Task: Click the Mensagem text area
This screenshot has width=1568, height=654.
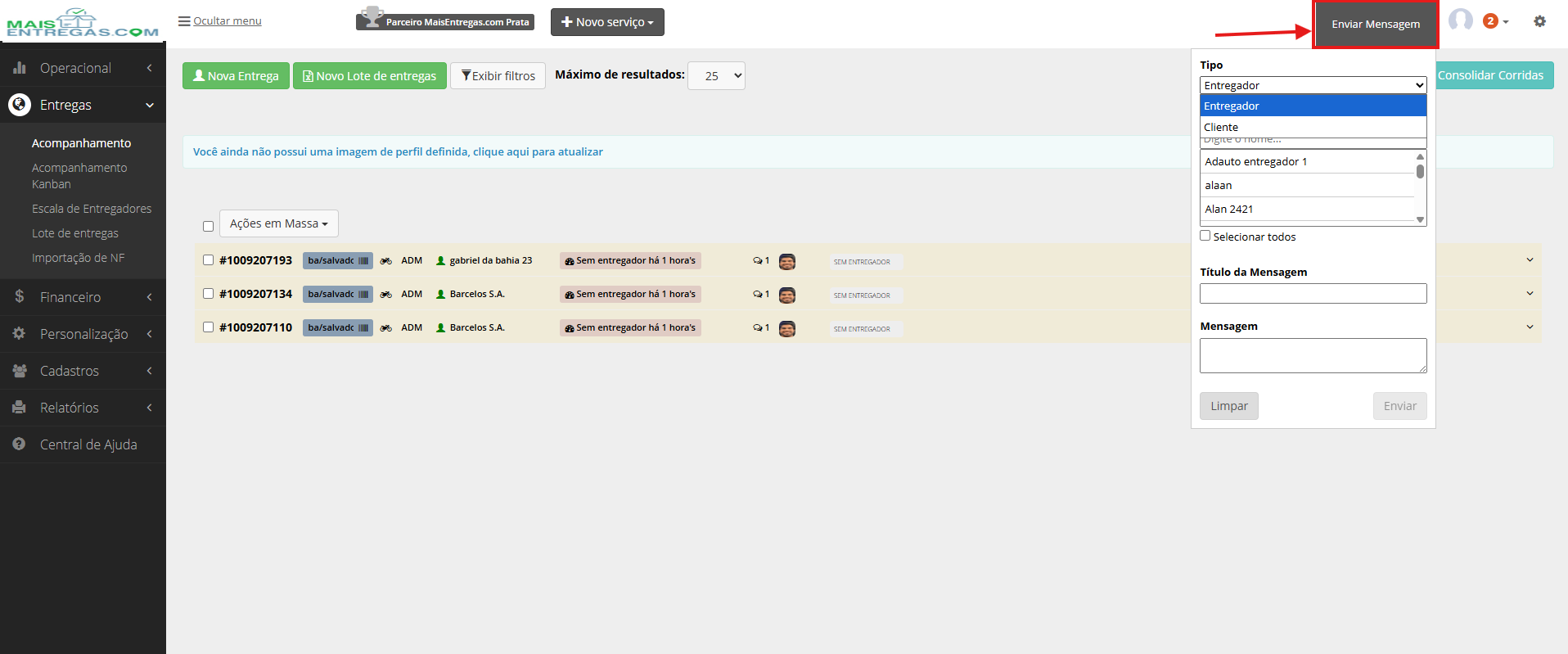Action: point(1313,355)
